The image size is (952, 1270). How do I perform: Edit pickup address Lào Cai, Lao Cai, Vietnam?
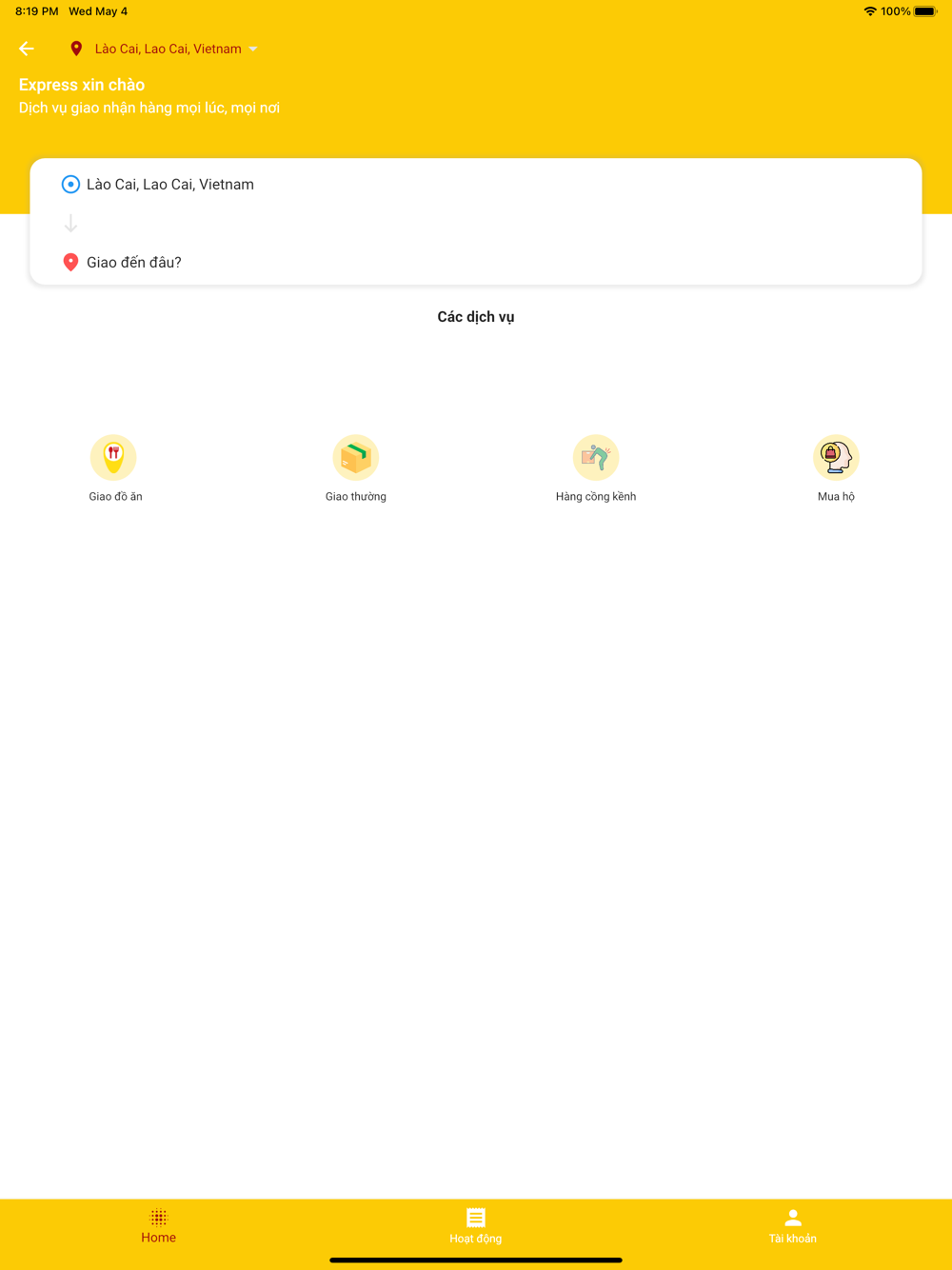pyautogui.click(x=170, y=185)
